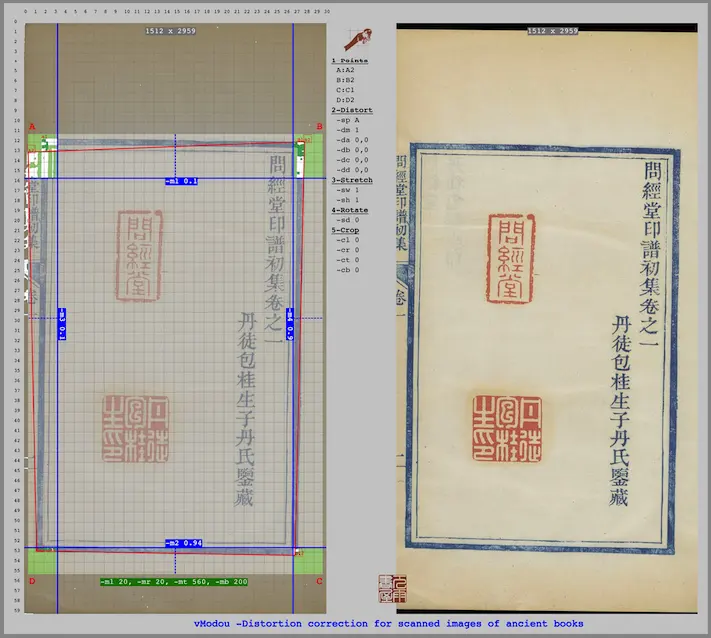
Task: Click the -sd 0 rotate parameter
Action: pyautogui.click(x=348, y=220)
